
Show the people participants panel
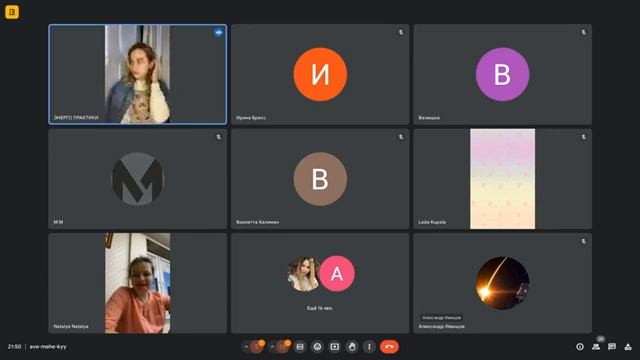point(596,347)
